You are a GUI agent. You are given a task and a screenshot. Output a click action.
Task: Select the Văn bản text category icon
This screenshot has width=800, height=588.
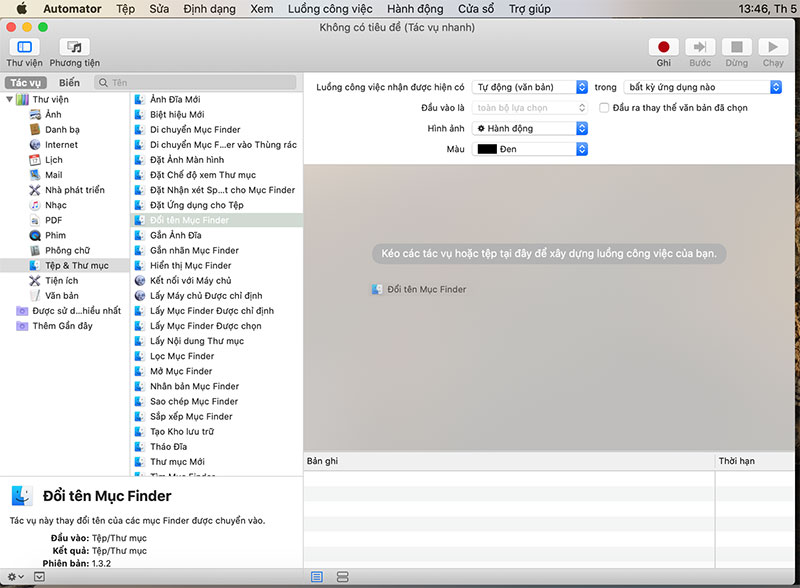pos(35,296)
